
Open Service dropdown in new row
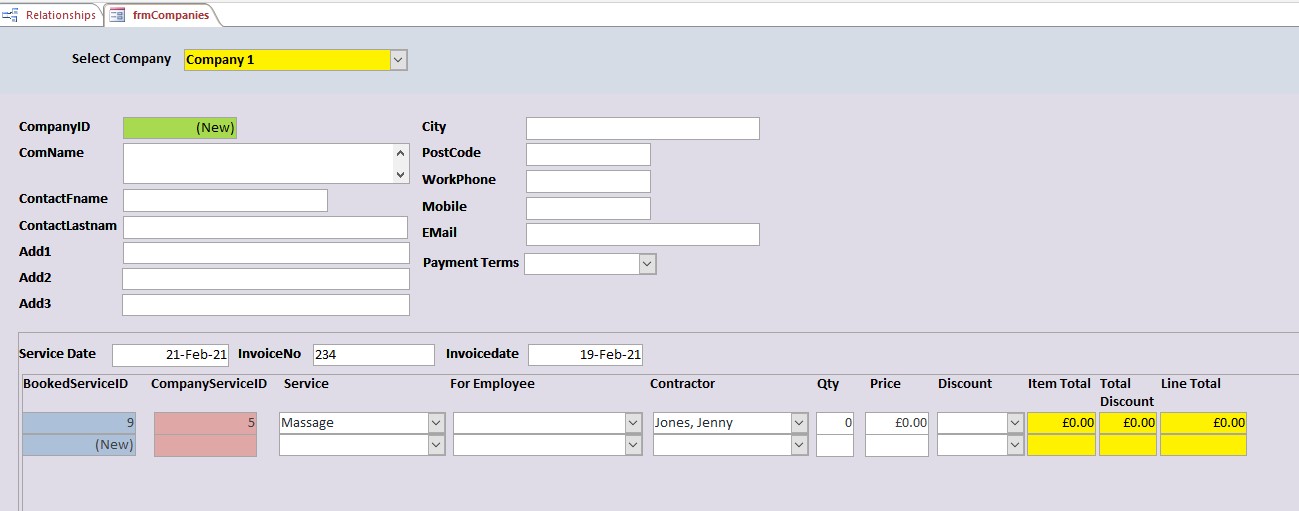(x=436, y=445)
